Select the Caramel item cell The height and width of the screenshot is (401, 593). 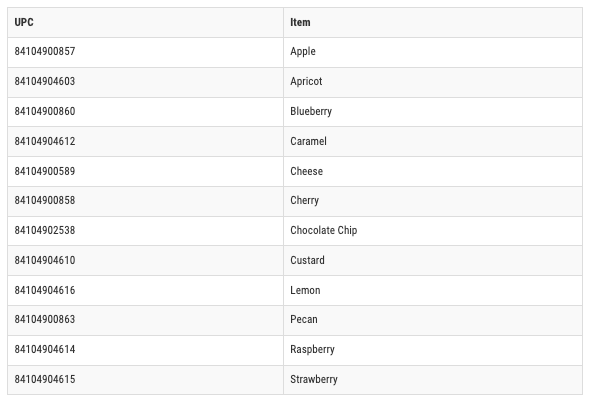click(433, 141)
